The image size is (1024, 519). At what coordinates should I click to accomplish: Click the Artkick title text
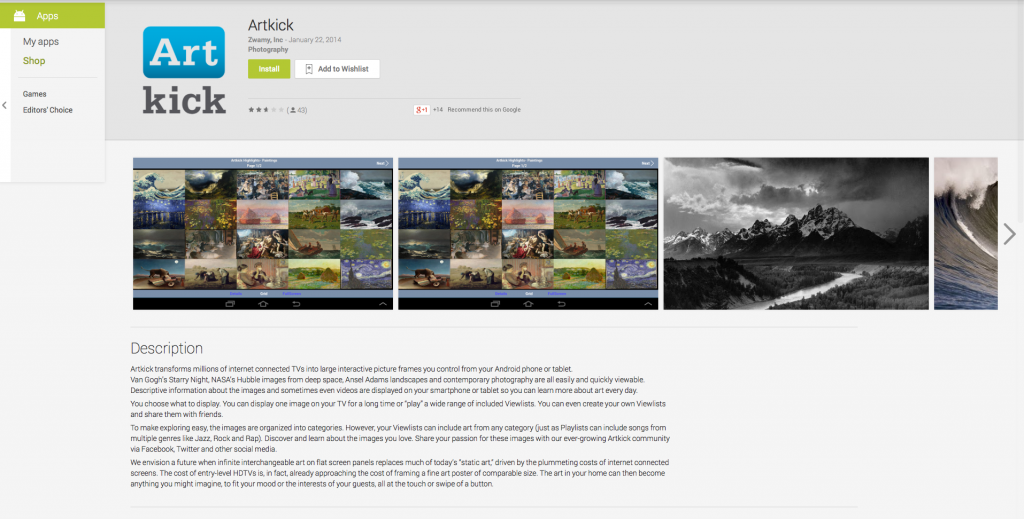coord(270,25)
